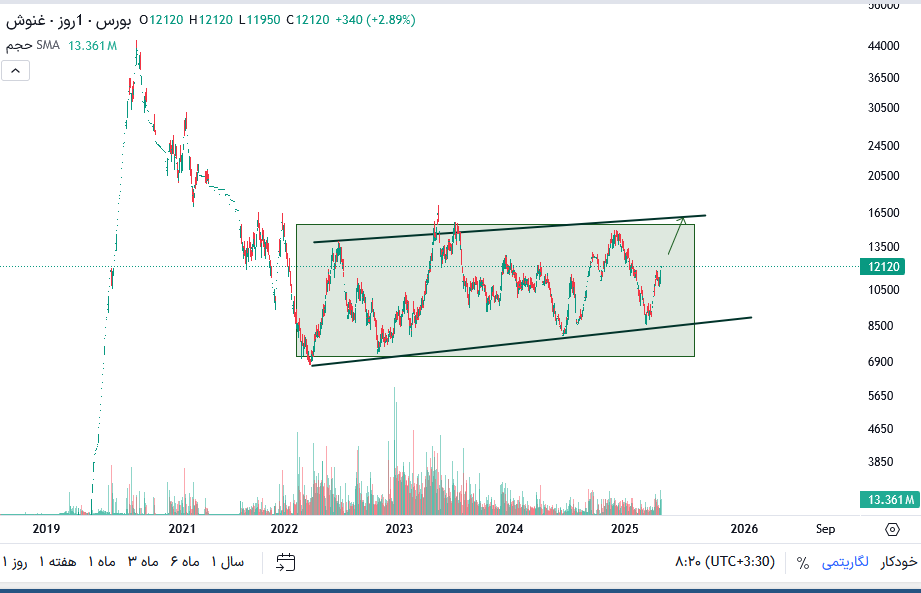Toggle logarithmic scale "لگاریتمی"
Viewport: 921px width, 593px height.
point(845,562)
